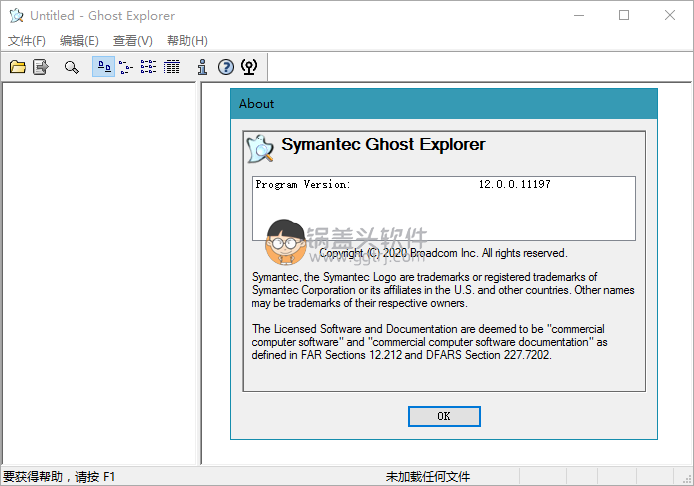The image size is (694, 486).
Task: Click the About dialog title bar
Action: (444, 104)
